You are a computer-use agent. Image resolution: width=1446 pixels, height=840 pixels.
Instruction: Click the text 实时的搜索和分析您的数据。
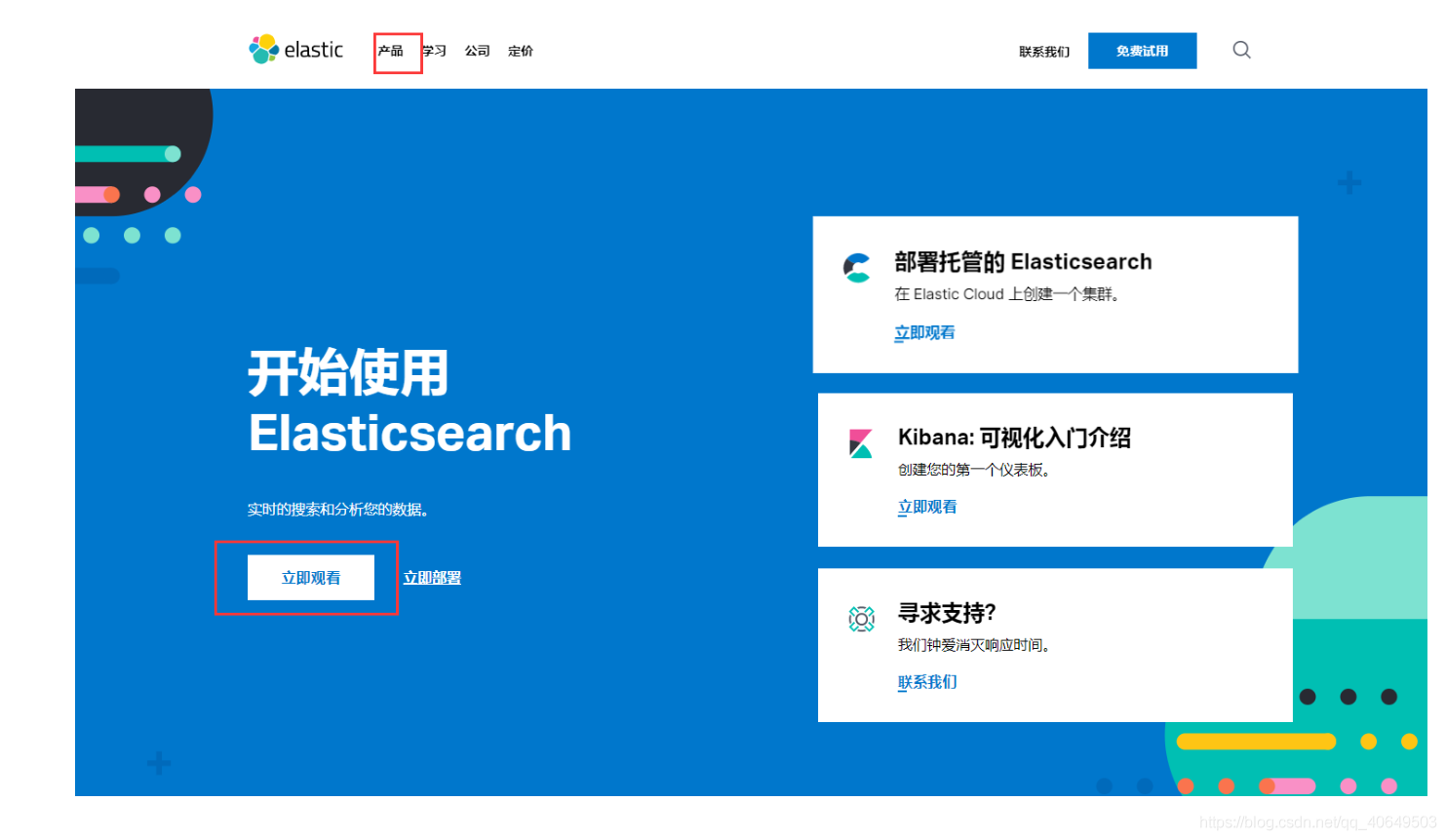(x=338, y=510)
